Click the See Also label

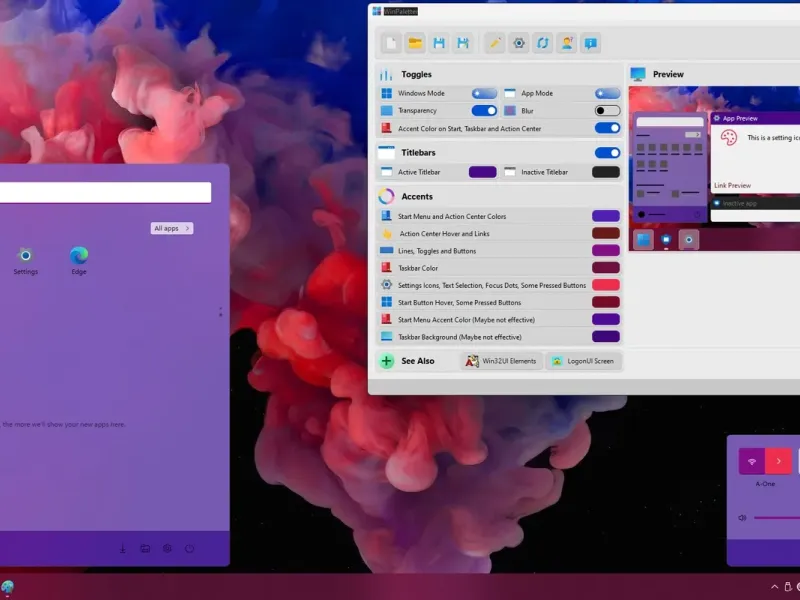(418, 361)
